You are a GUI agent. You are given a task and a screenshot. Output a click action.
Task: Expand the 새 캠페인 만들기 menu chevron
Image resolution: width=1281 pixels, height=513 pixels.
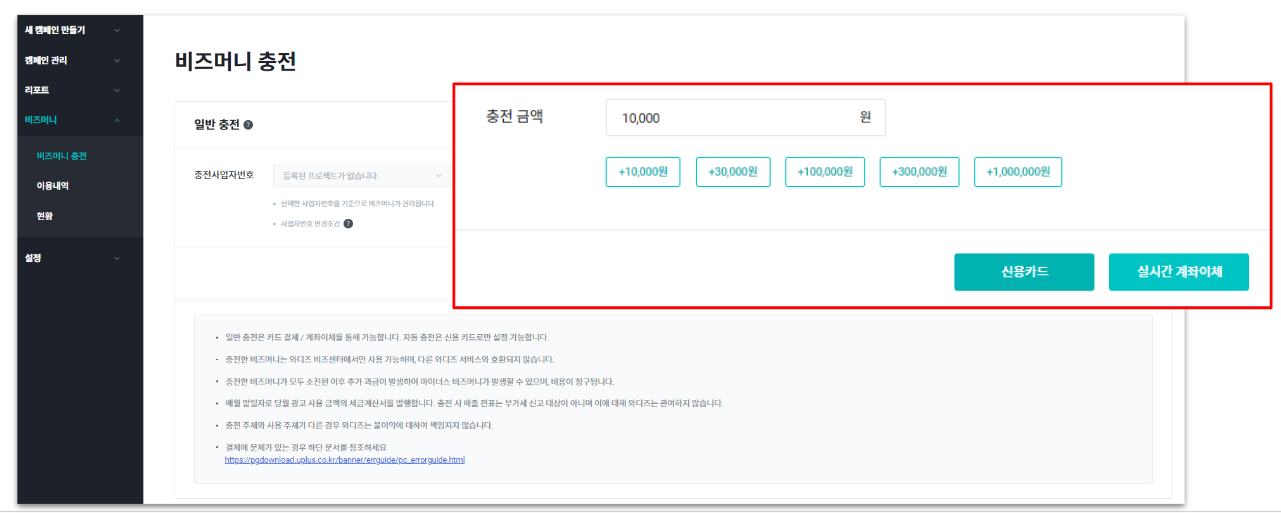(x=117, y=30)
